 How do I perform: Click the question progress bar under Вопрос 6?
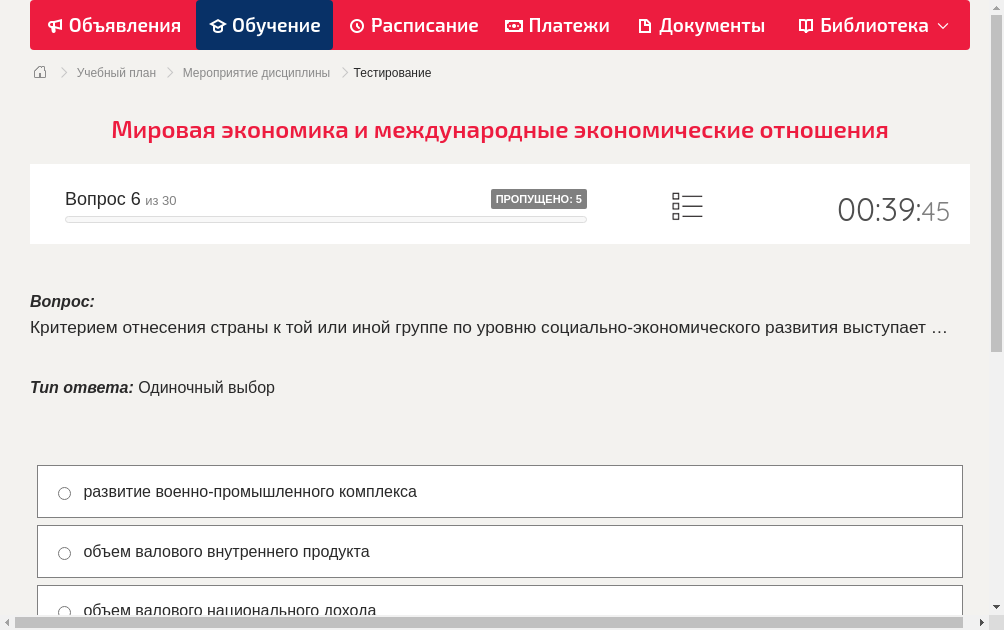tap(325, 219)
